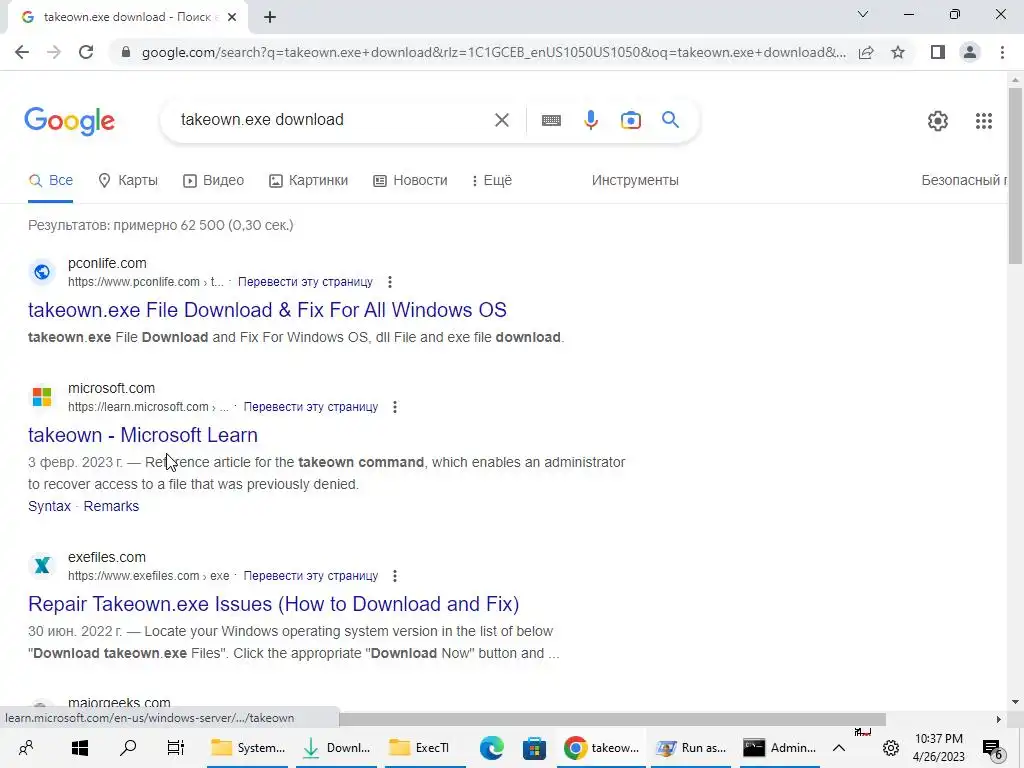Screen dimensions: 1024x768
Task: Switch to the Run as taskbar window
Action: tap(692, 748)
